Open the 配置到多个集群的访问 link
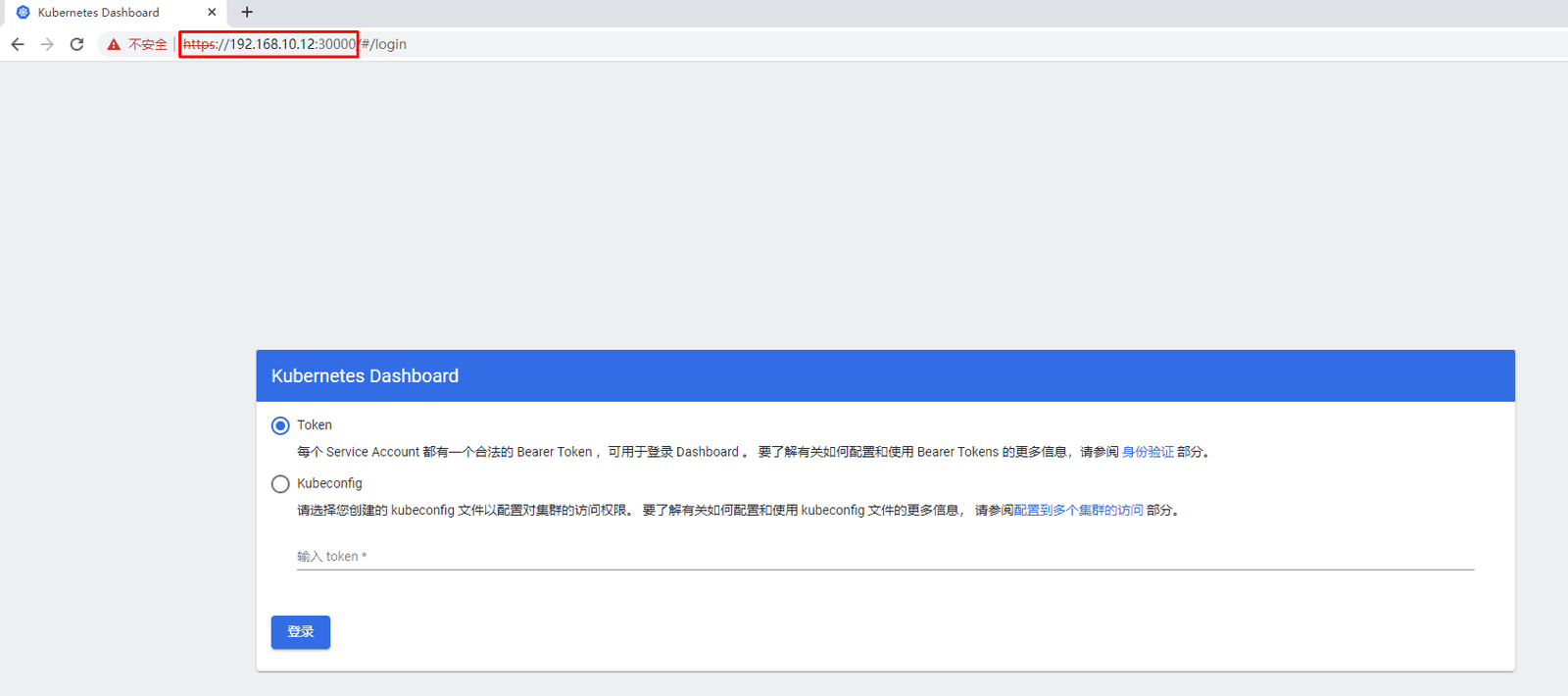The image size is (1568, 696). [x=1078, y=510]
